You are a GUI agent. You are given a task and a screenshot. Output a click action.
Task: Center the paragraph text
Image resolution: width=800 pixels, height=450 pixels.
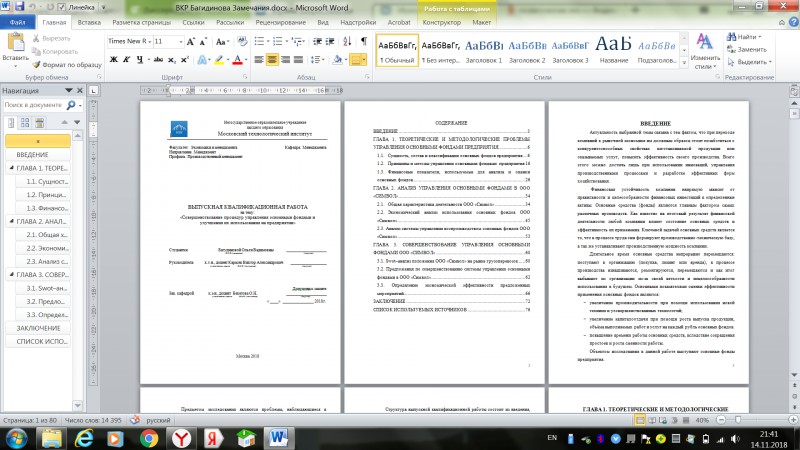point(272,60)
